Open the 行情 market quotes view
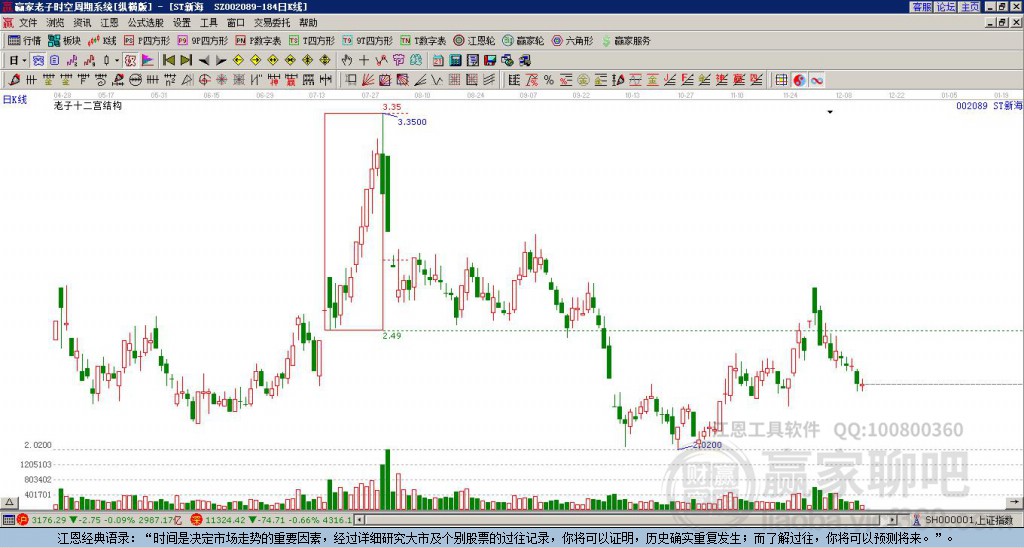Viewport: 1024px width, 548px height. tap(24, 40)
